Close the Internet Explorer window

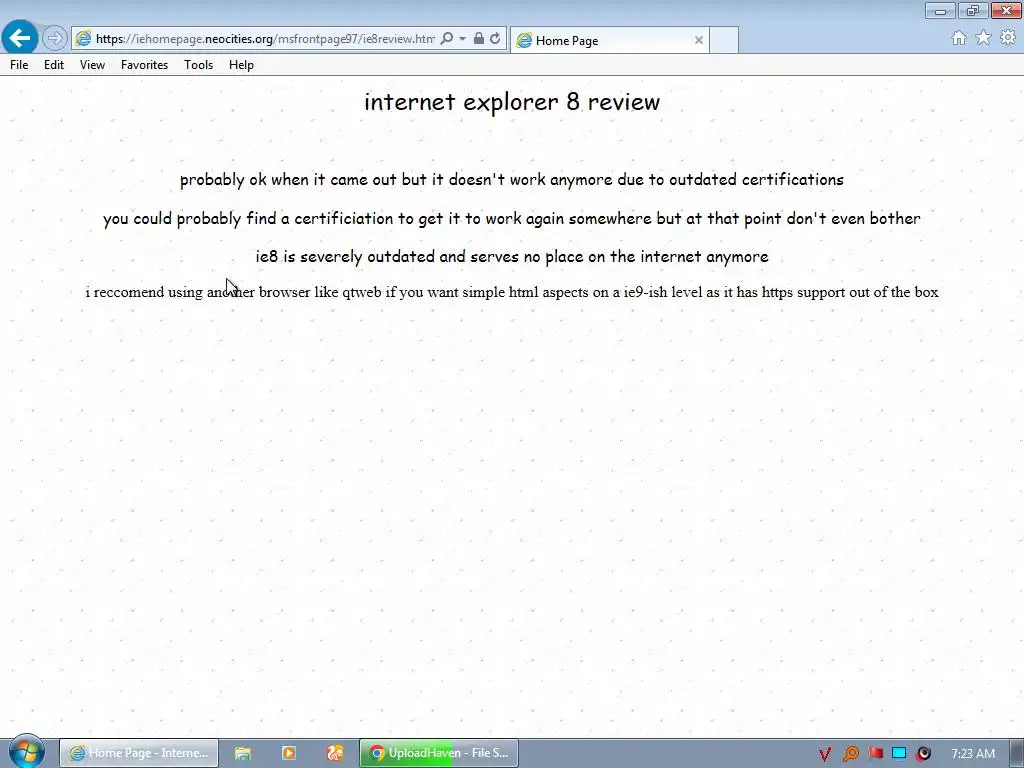coord(1006,10)
